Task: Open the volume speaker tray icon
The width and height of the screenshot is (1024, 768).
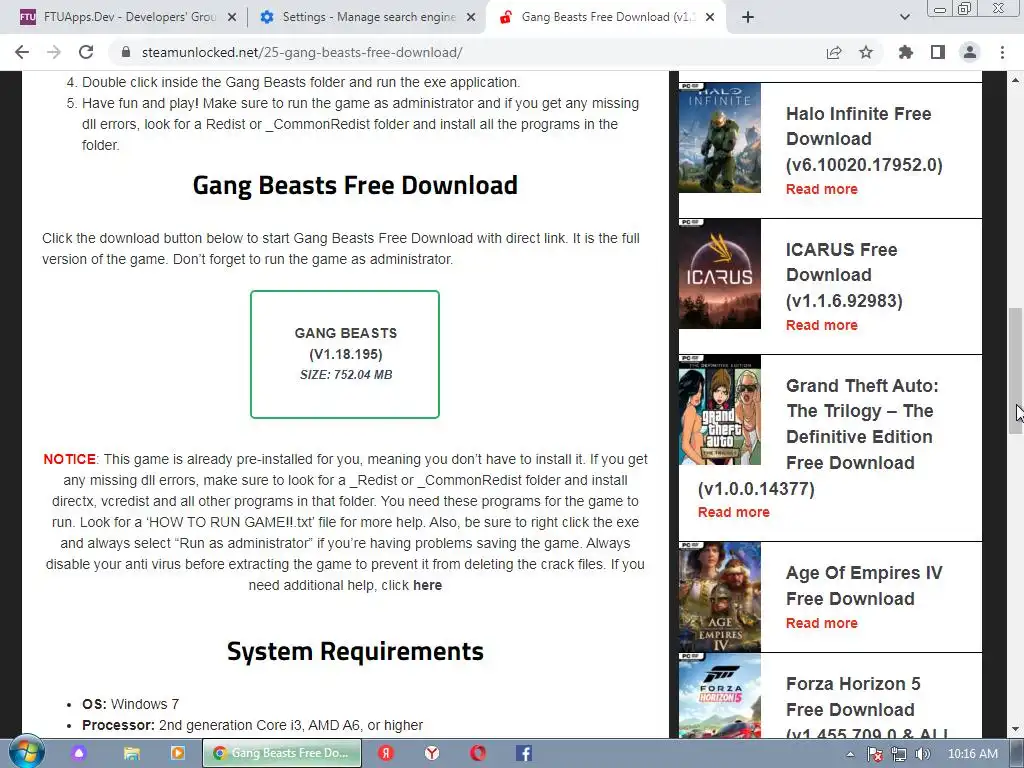Action: 922,754
